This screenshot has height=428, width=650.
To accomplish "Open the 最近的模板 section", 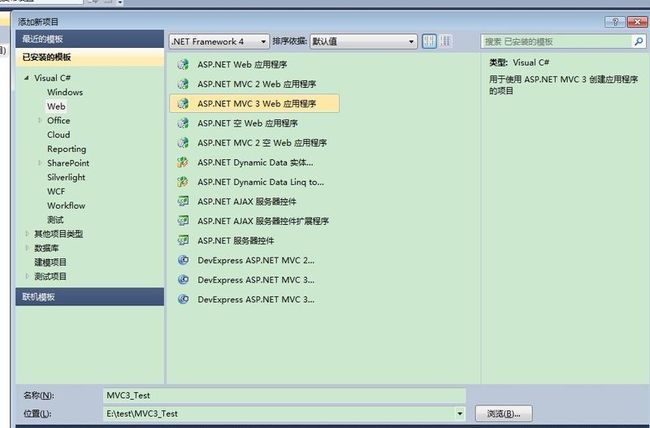I will tap(90, 39).
